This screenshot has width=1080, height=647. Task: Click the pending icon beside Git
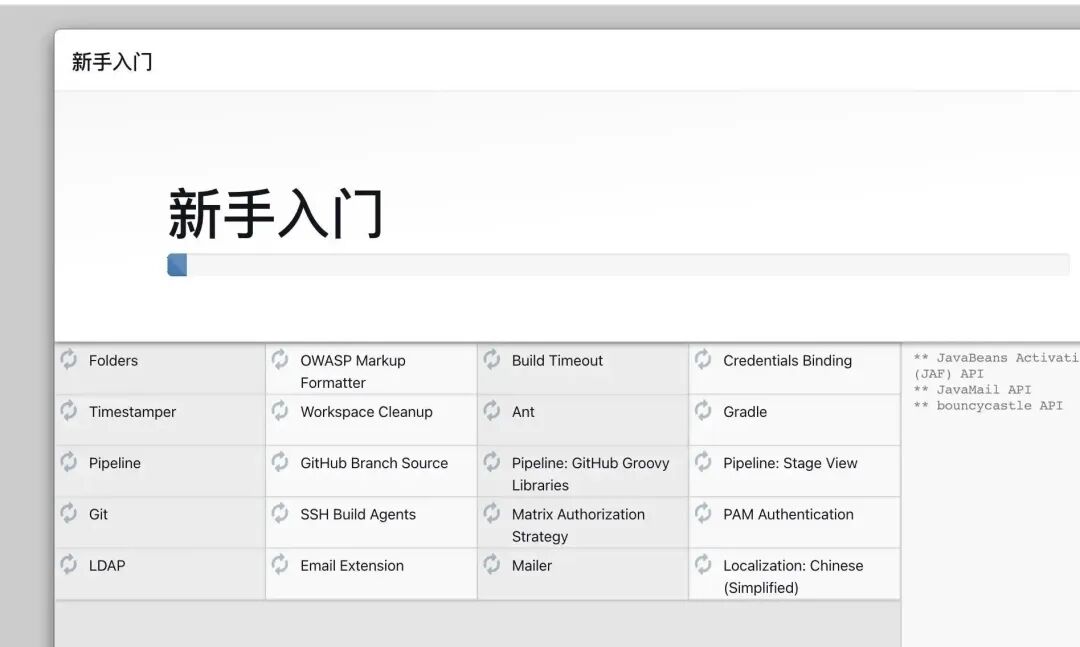[68, 513]
